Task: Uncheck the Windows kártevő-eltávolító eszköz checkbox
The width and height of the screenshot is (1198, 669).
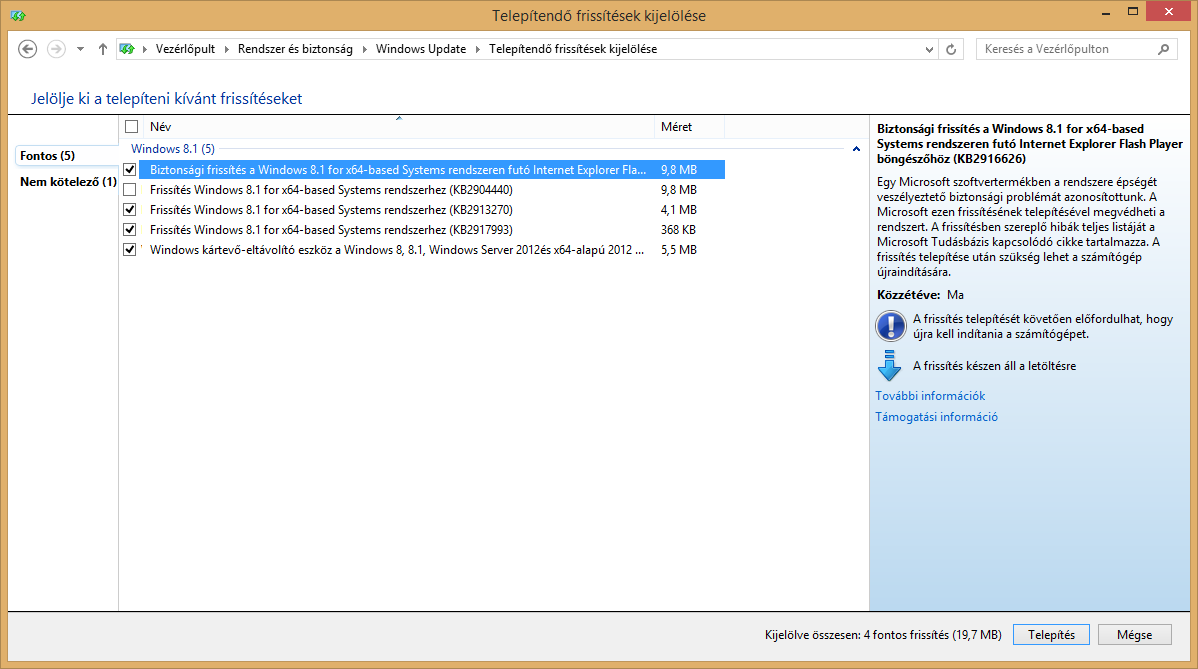Action: click(x=130, y=249)
